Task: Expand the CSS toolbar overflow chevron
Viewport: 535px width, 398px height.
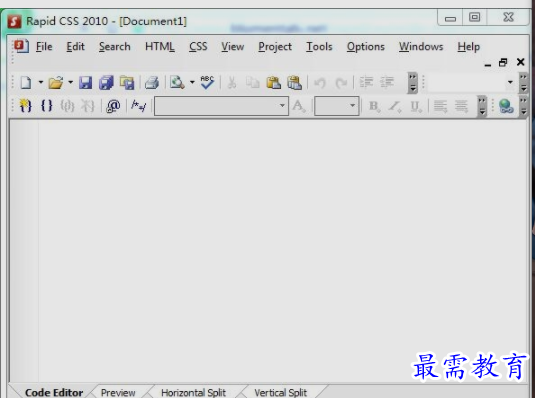Action: click(482, 106)
